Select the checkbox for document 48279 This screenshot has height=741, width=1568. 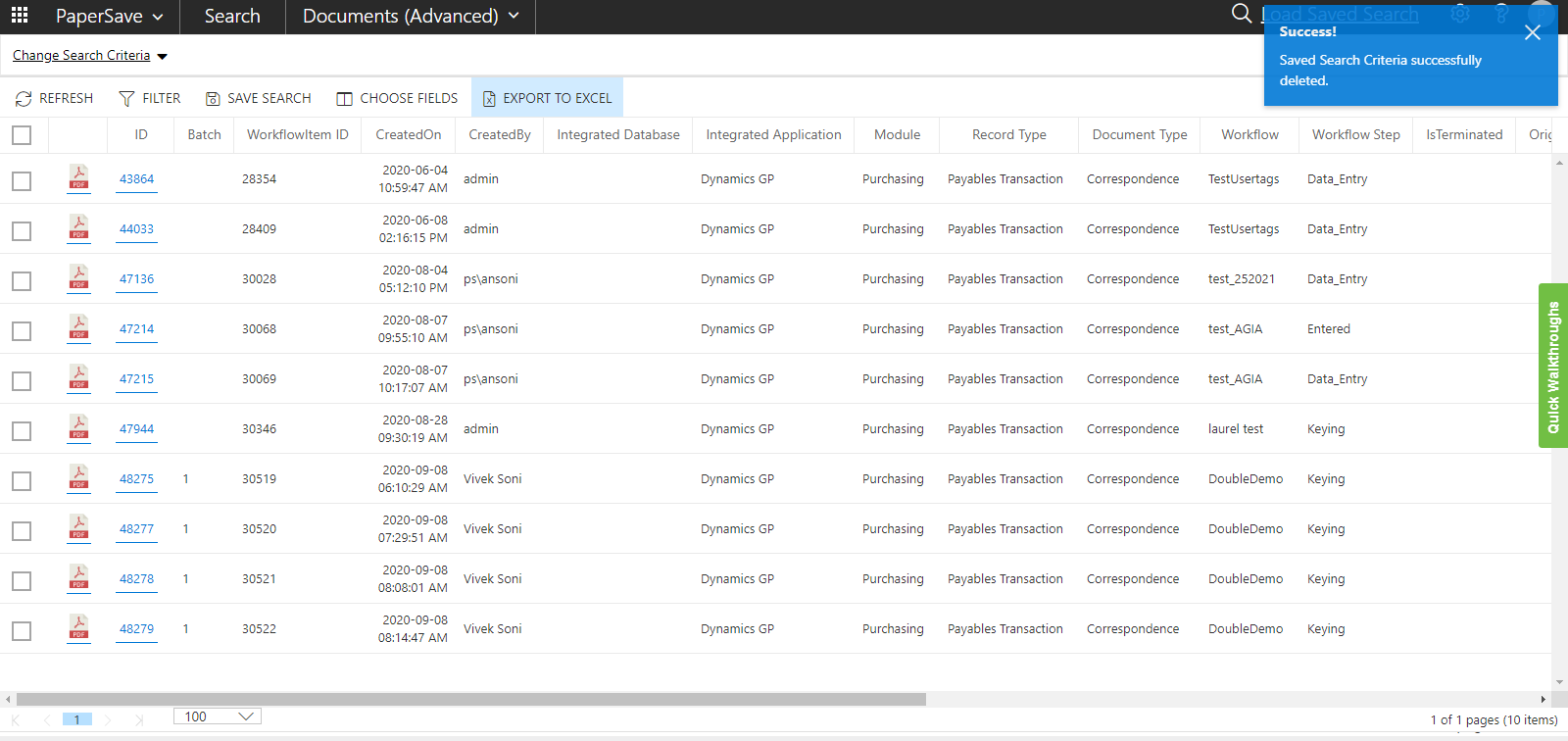click(22, 631)
